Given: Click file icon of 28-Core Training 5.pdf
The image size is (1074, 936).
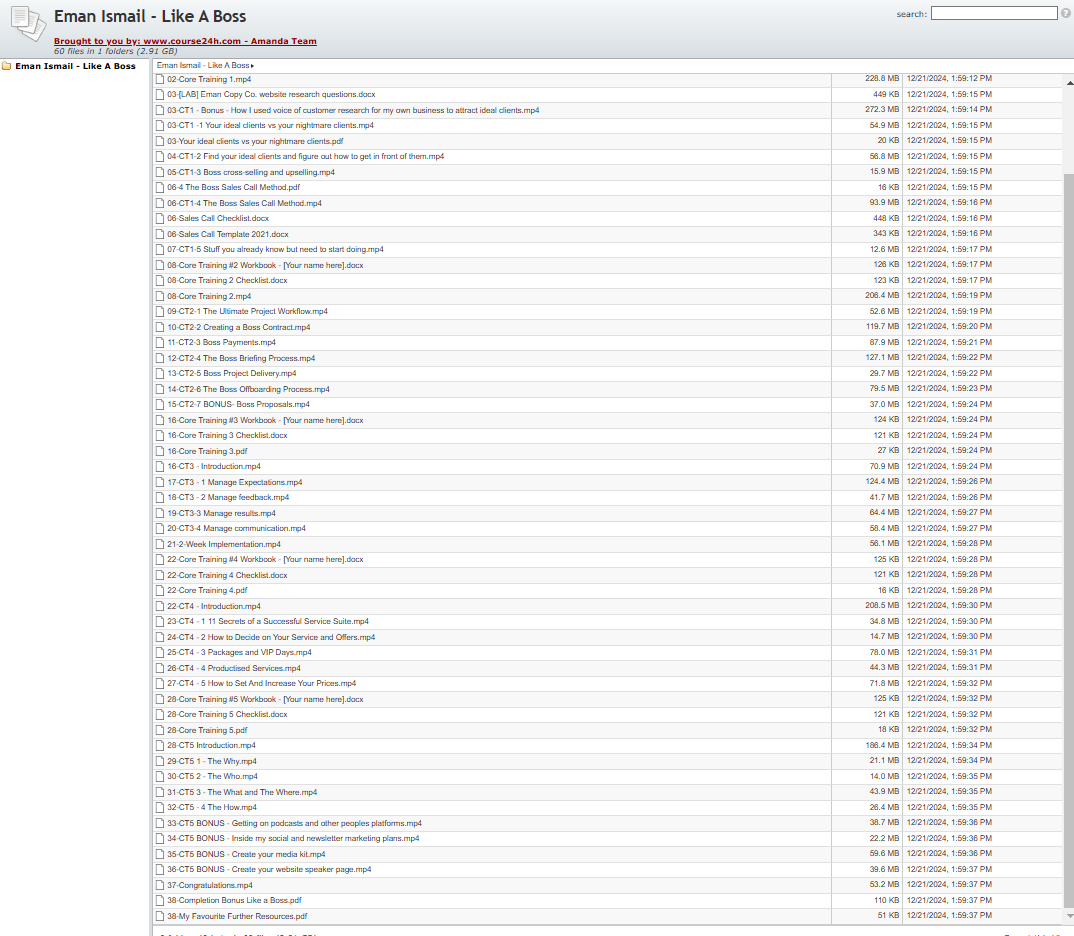Looking at the screenshot, I should click(160, 730).
